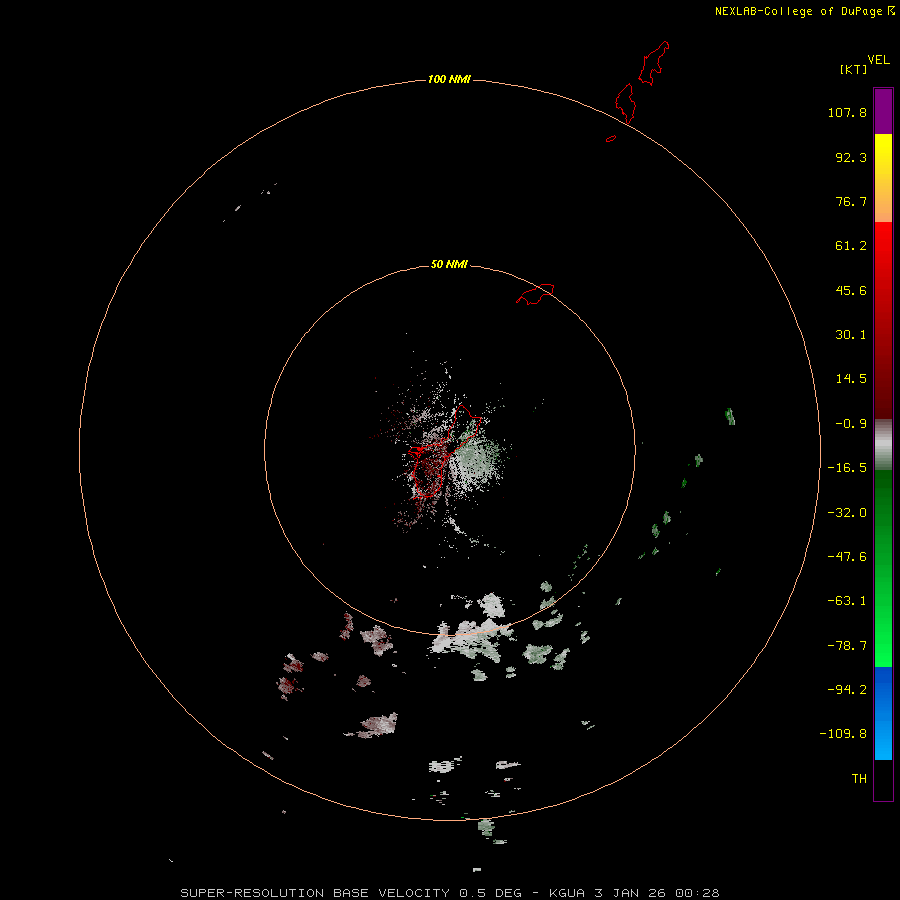Click the -94.2 velocity scale value
The height and width of the screenshot is (900, 900).
point(847,689)
